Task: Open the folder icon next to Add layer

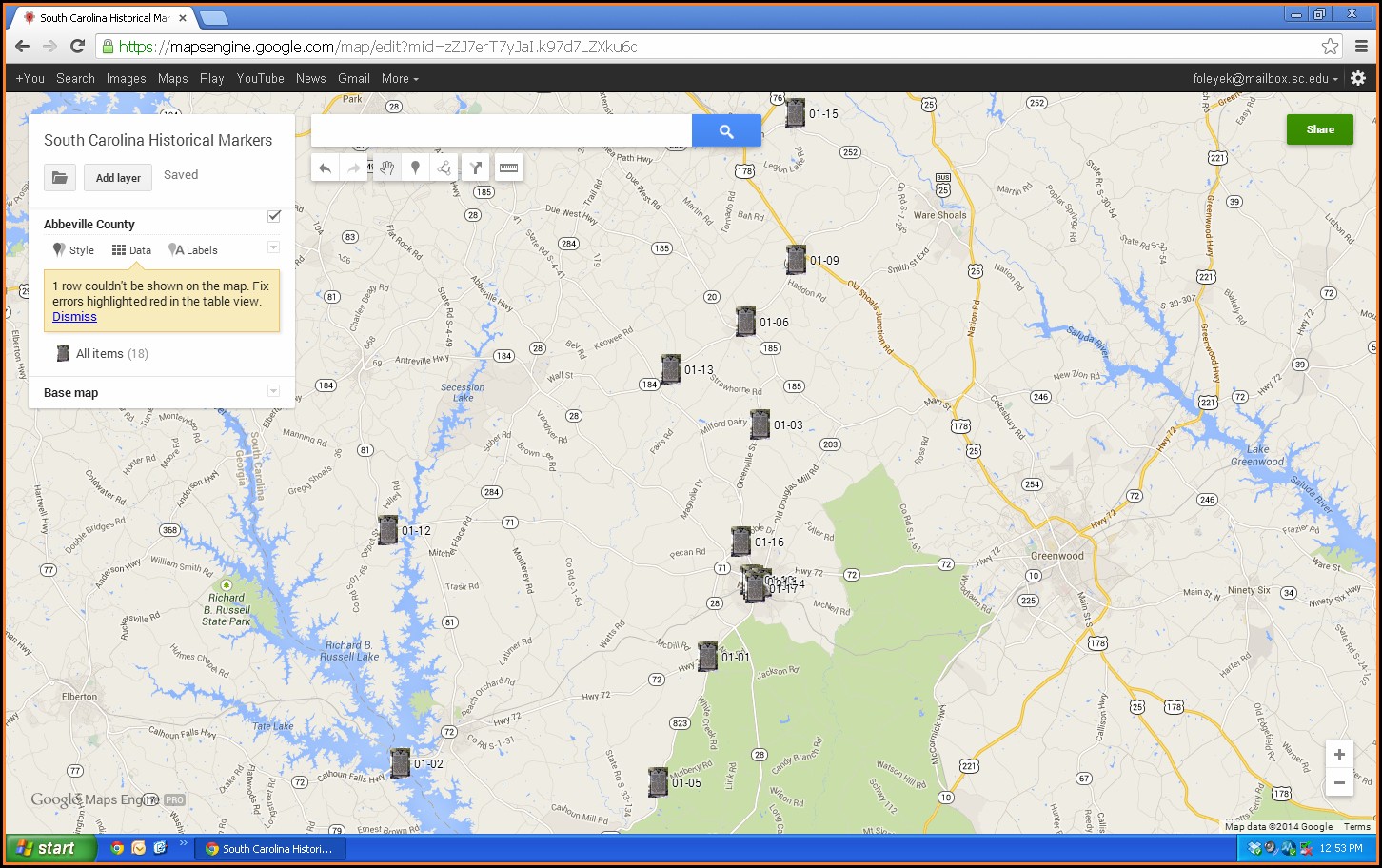Action: point(60,177)
